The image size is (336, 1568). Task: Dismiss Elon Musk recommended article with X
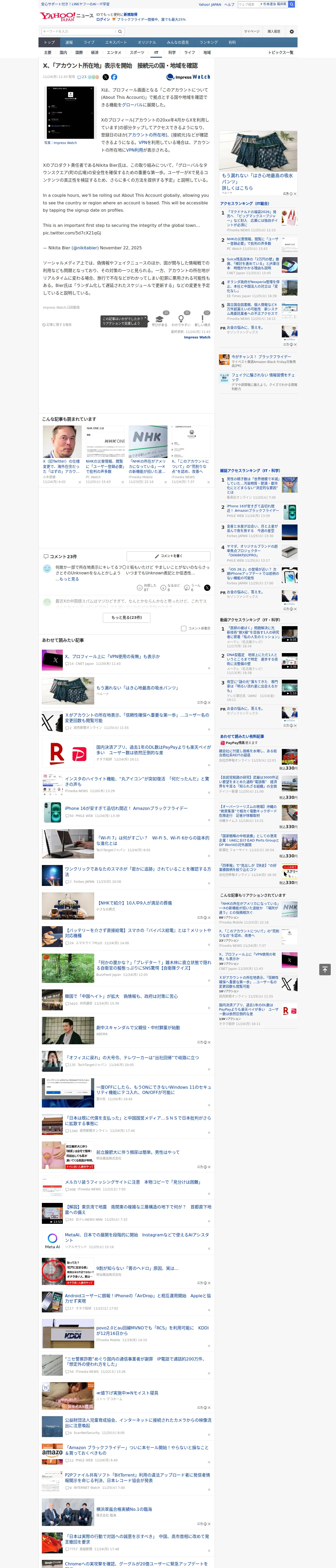[x=80, y=482]
